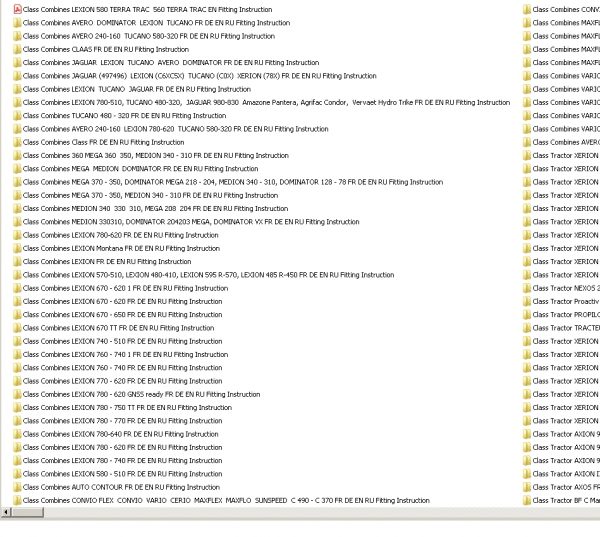
Task: Select folder icon for LEXION 780 - 620 GNSS ready
Action: click(x=17, y=394)
